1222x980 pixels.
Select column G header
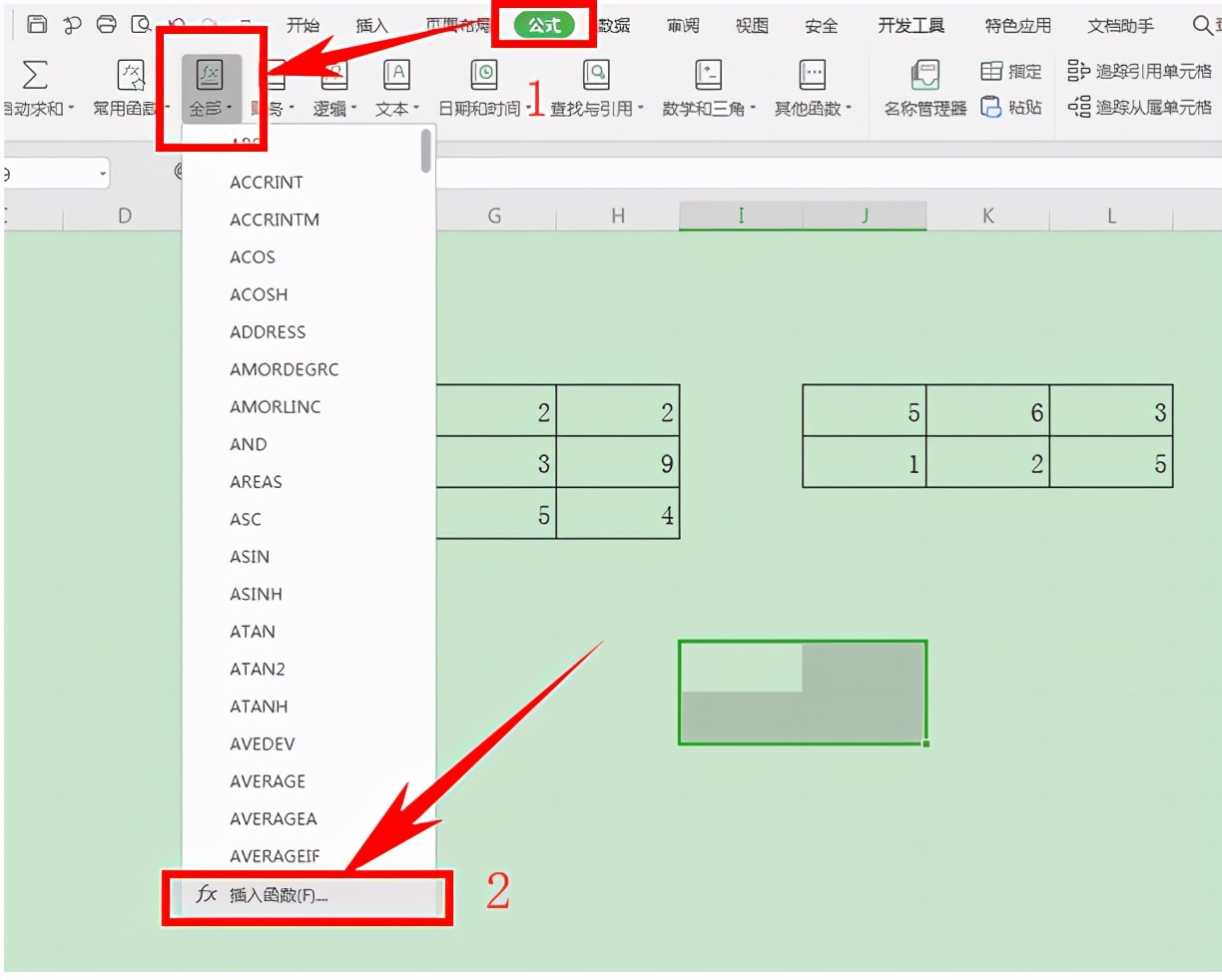(x=494, y=216)
